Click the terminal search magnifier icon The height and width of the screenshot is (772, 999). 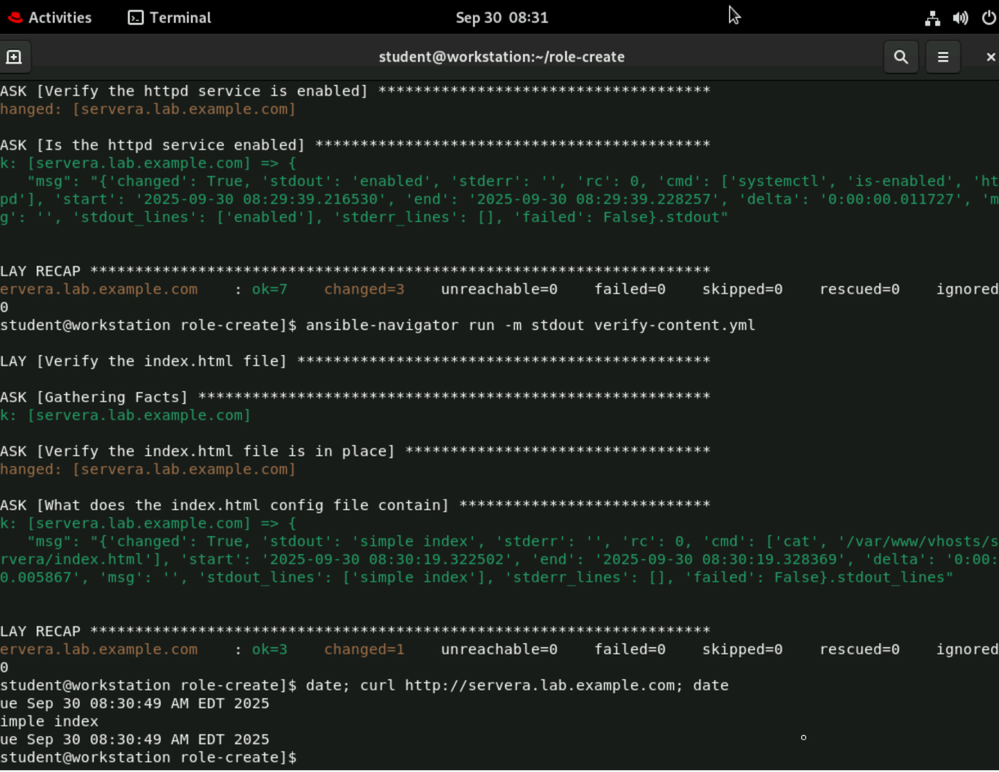point(901,57)
